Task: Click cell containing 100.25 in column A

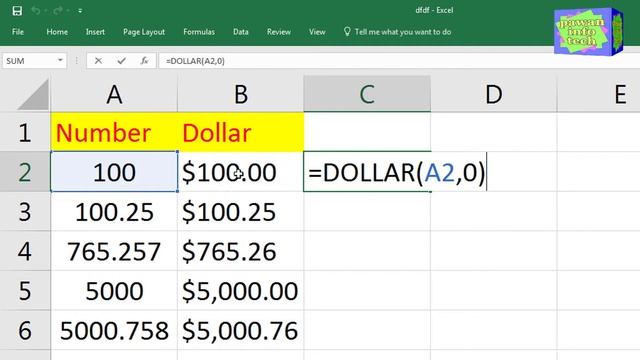Action: [114, 211]
